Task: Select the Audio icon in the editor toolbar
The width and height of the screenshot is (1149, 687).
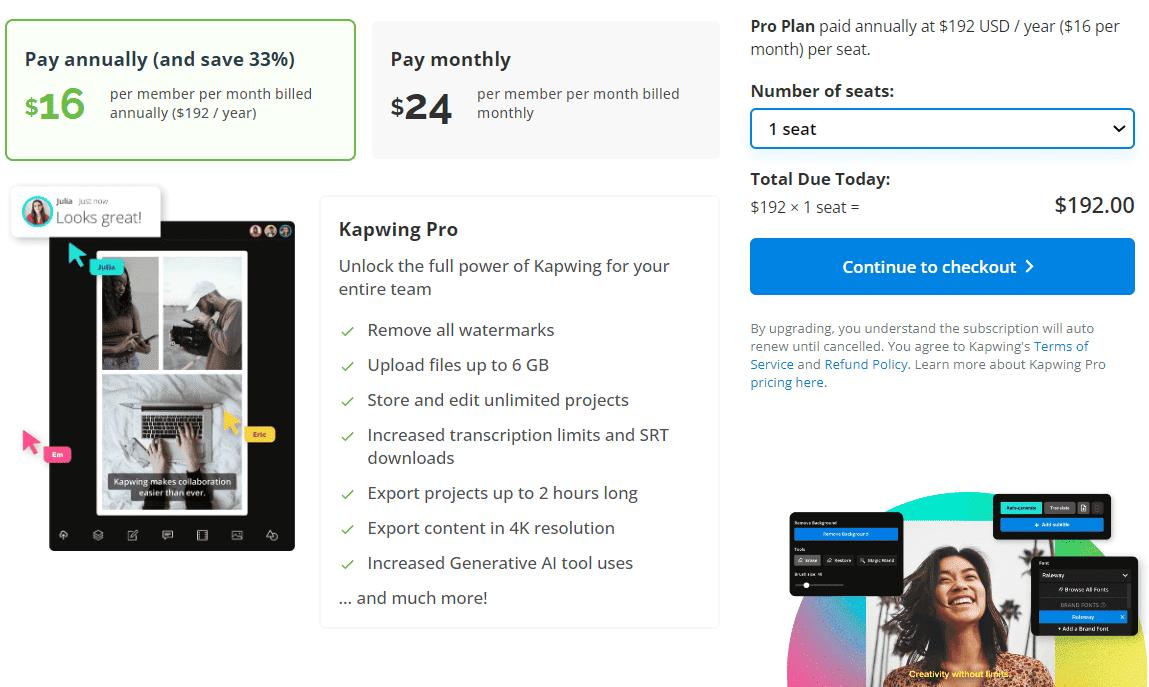Action: 272,535
